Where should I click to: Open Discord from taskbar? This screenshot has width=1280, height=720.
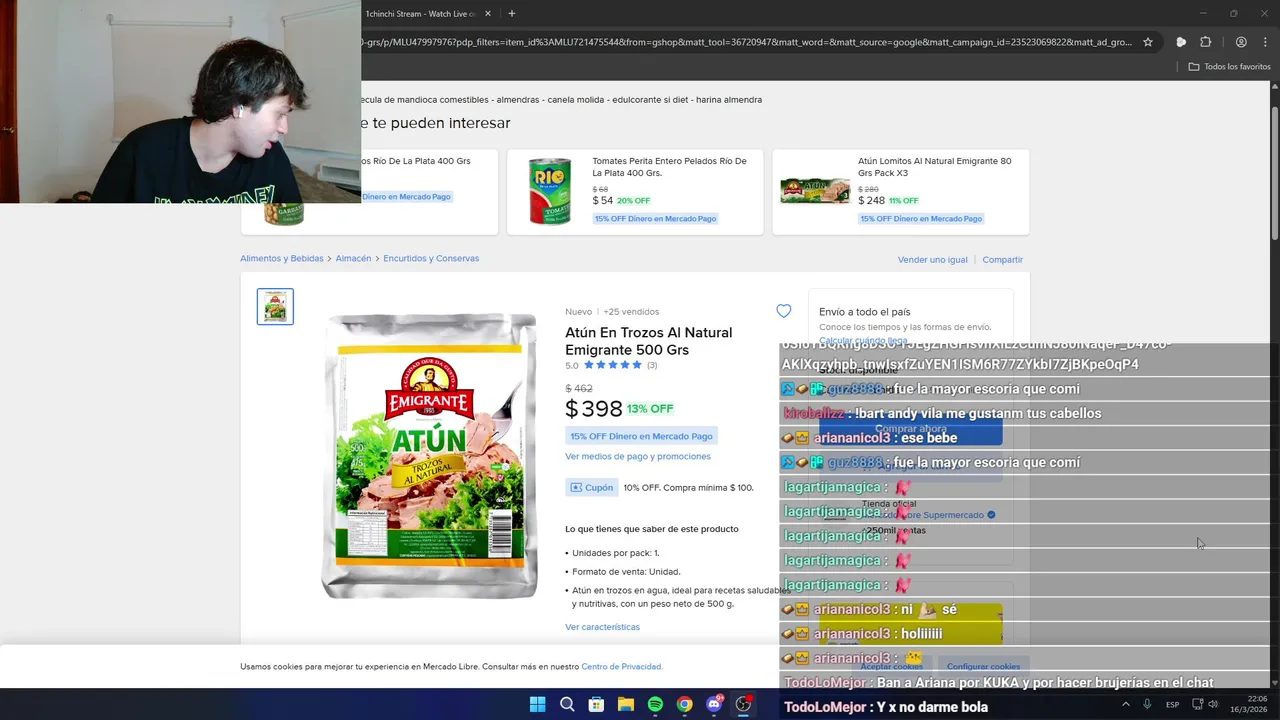click(x=714, y=704)
